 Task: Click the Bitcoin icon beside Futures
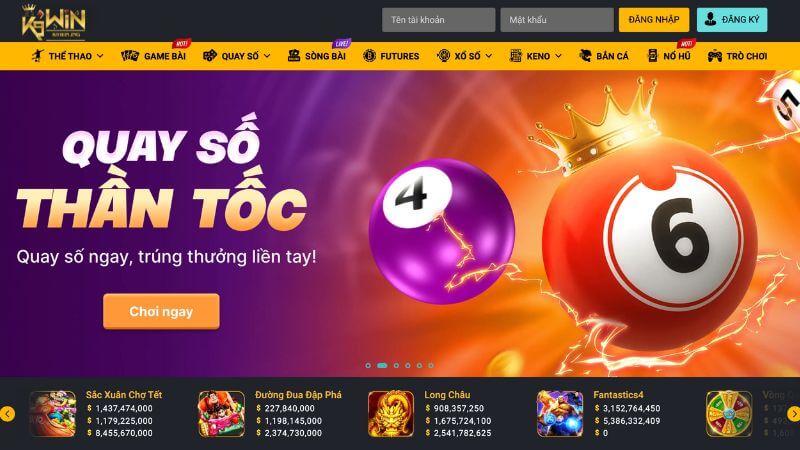(x=369, y=56)
